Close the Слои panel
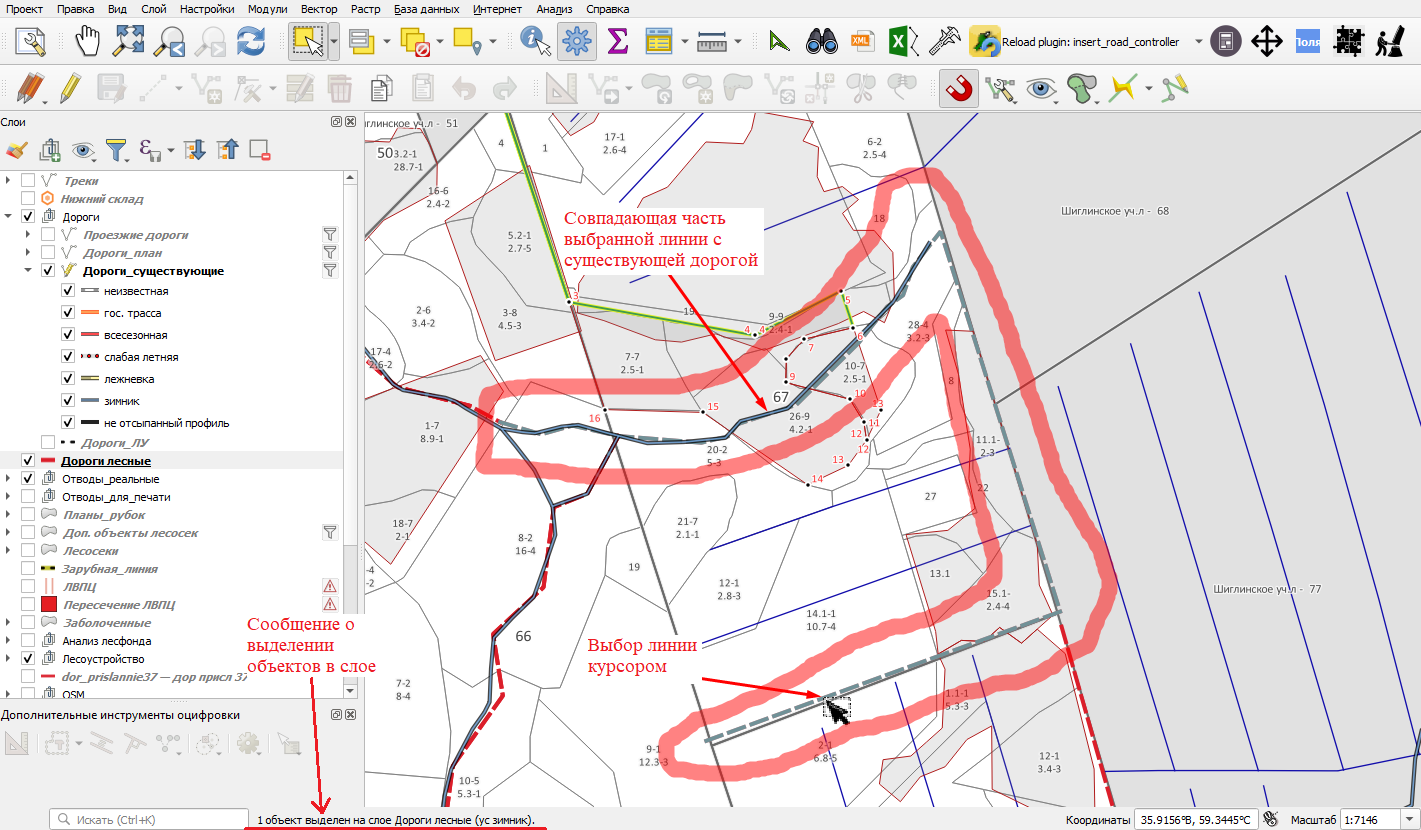This screenshot has width=1421, height=830. (350, 122)
